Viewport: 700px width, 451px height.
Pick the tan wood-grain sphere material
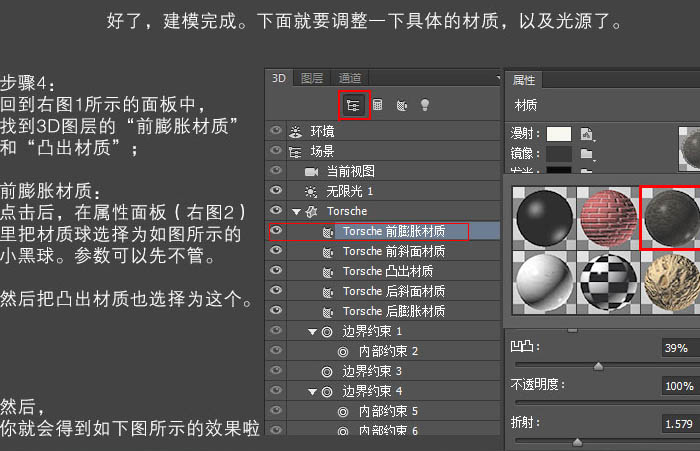(x=671, y=282)
